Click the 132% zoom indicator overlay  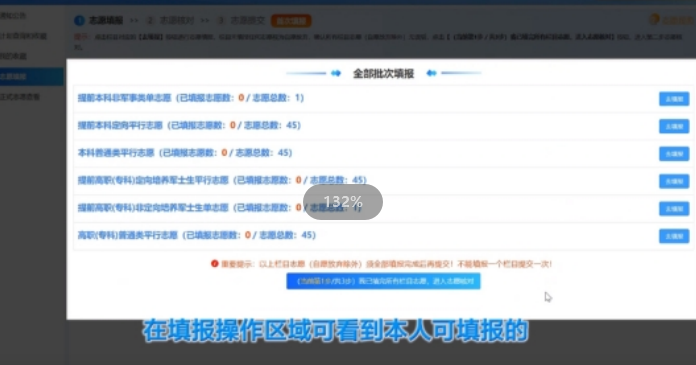point(343,202)
